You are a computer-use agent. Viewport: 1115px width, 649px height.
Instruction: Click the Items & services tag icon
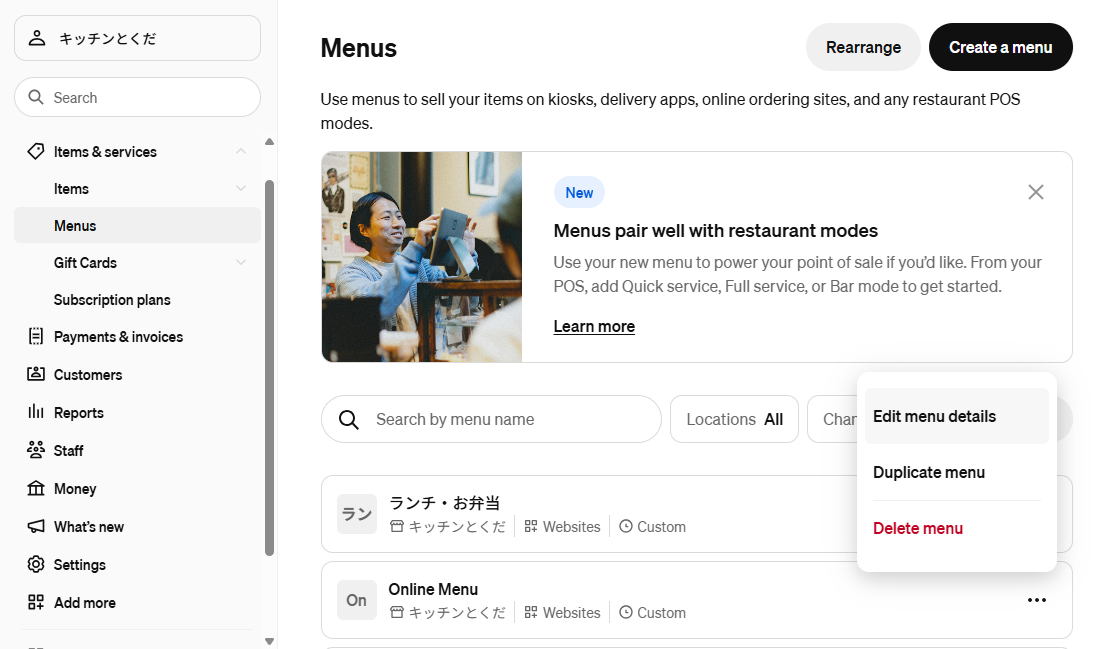coord(36,151)
